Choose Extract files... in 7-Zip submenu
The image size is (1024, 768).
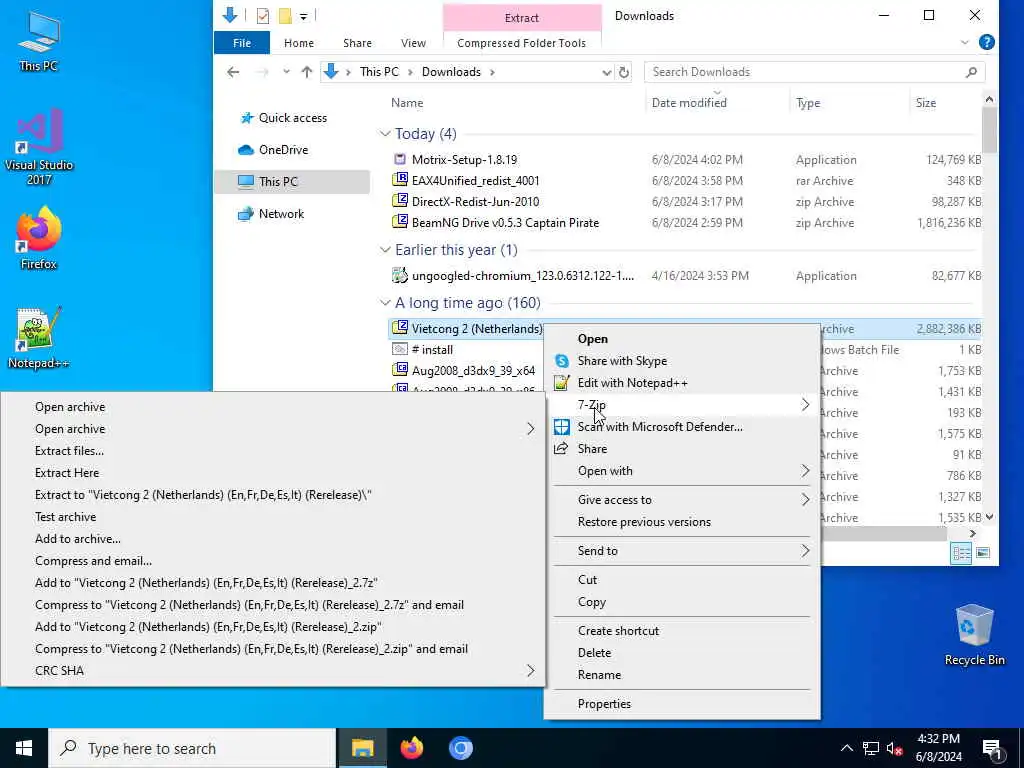point(273,451)
